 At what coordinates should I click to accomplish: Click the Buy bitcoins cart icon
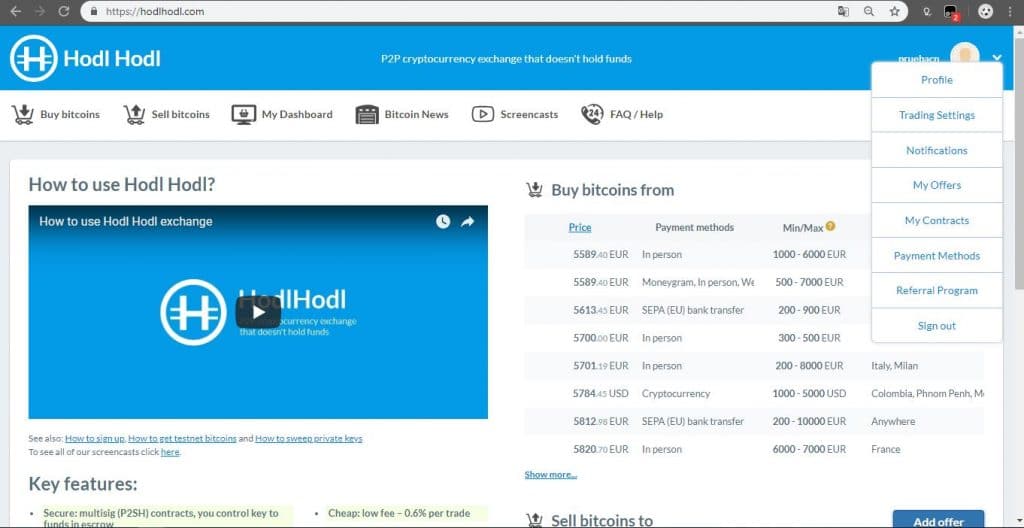tap(23, 114)
